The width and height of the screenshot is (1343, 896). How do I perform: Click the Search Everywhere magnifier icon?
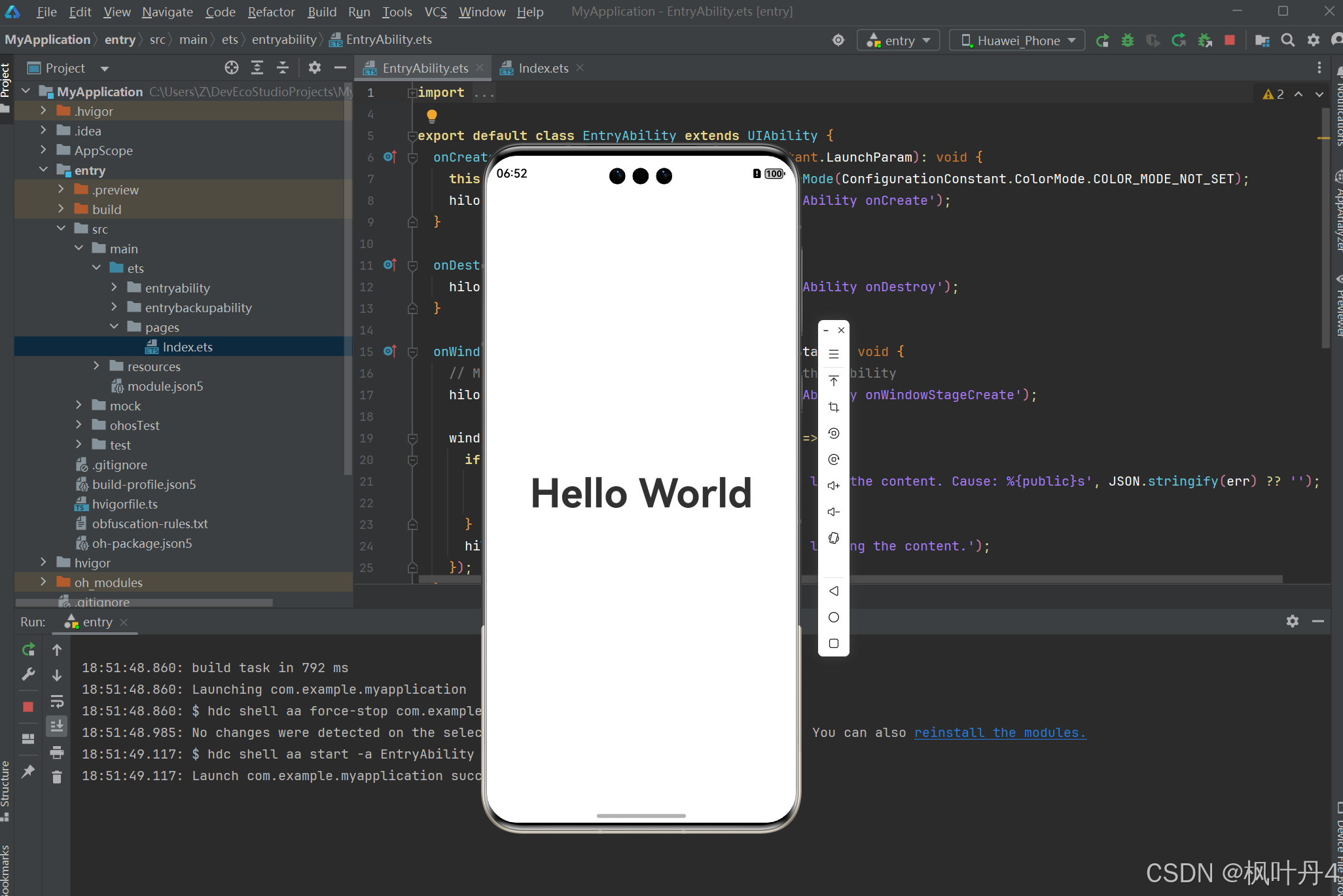point(1287,41)
